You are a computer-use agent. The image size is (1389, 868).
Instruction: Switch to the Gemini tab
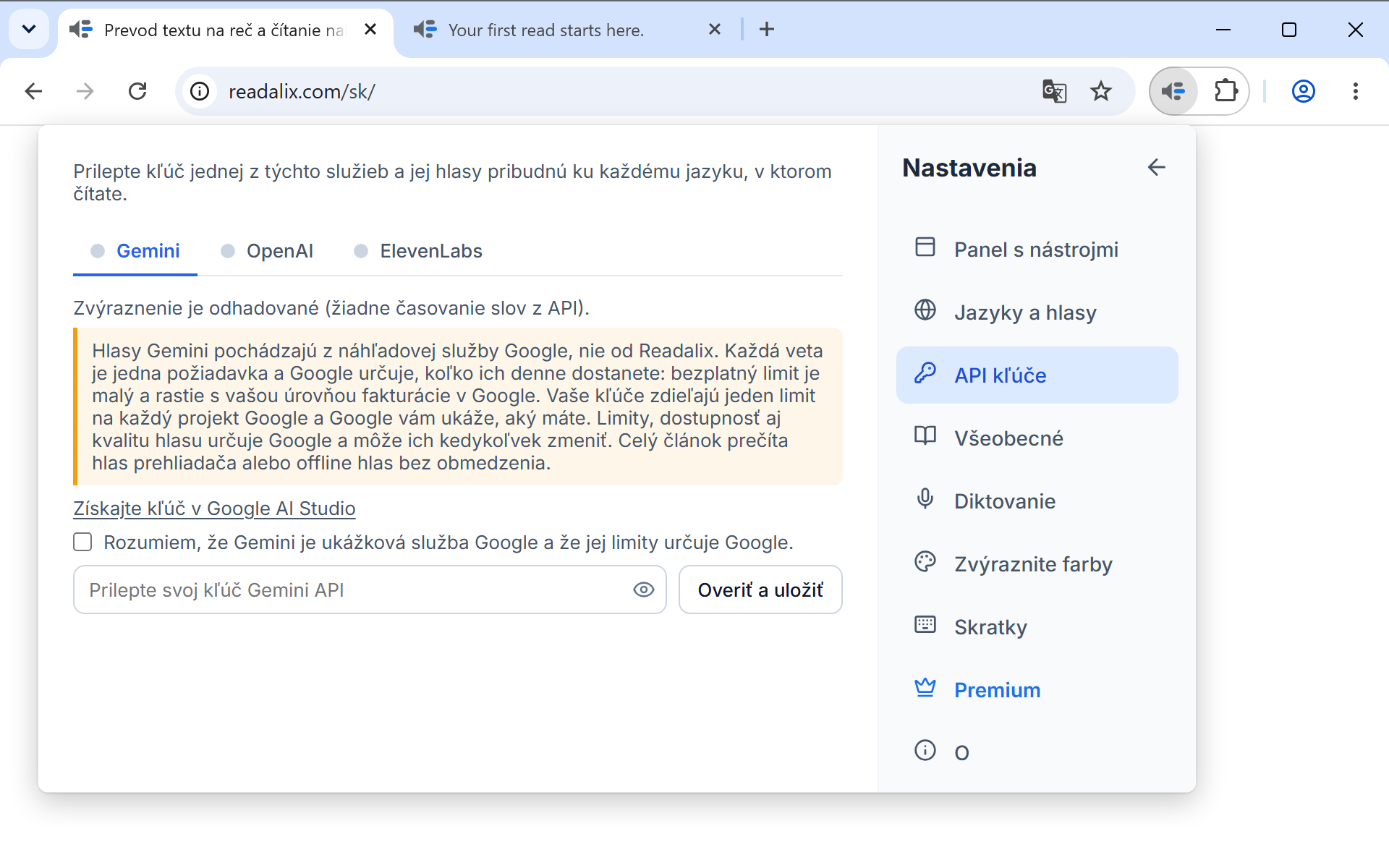click(135, 251)
